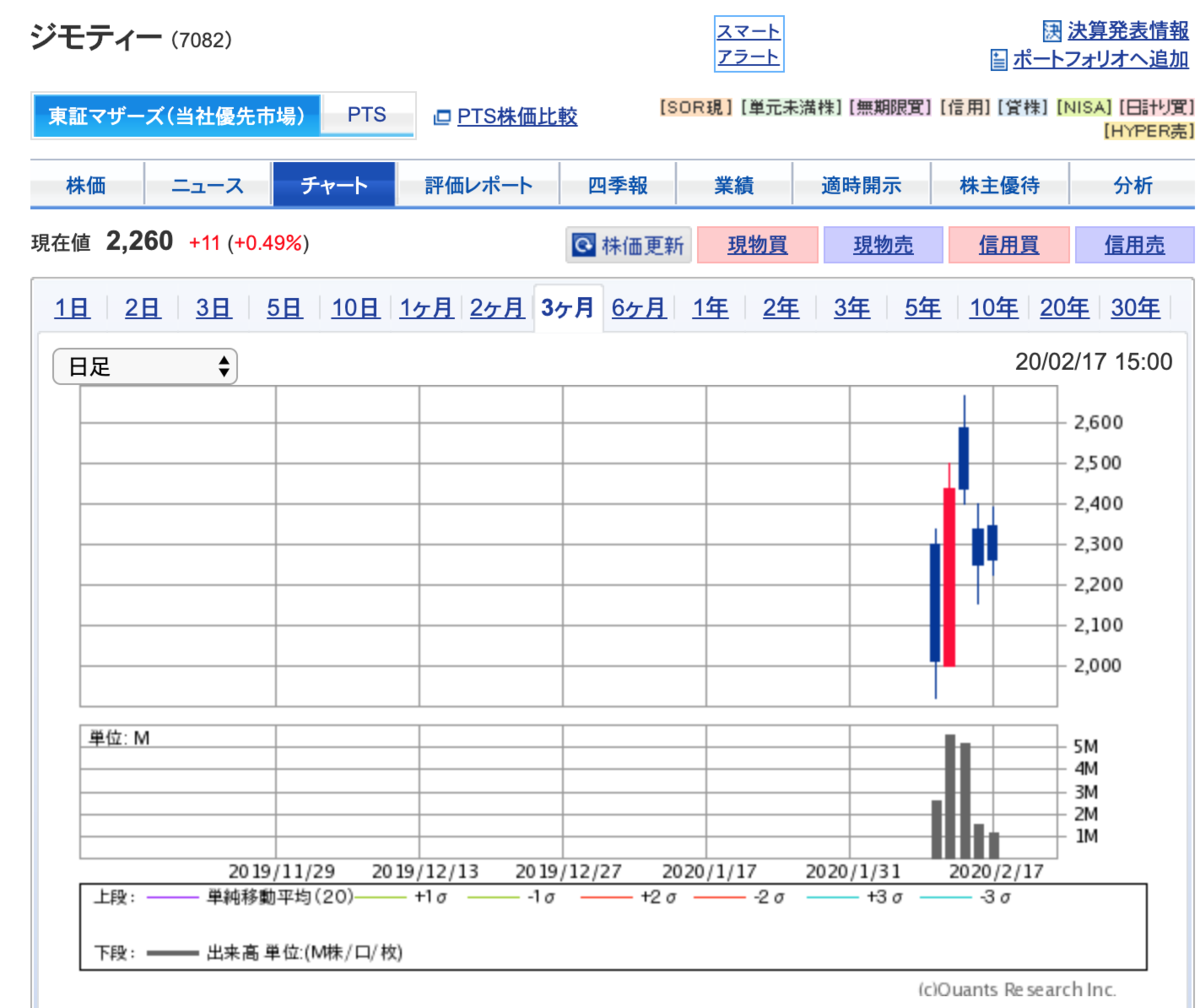Click ポートフォリオへ追加 link
The image size is (1200, 1008).
(x=1101, y=59)
